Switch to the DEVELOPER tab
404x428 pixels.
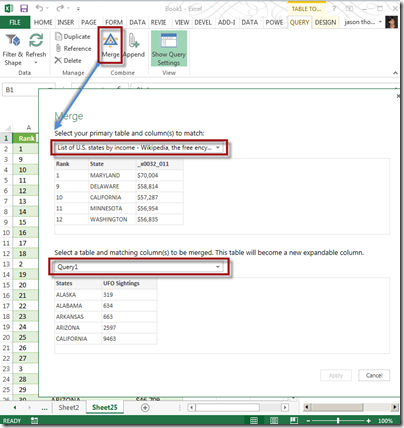click(203, 22)
